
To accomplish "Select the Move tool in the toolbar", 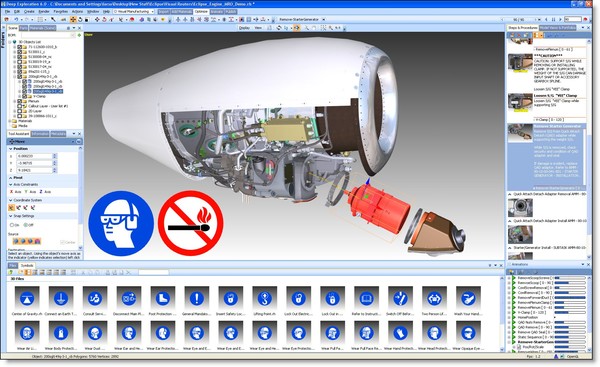I will point(73,20).
